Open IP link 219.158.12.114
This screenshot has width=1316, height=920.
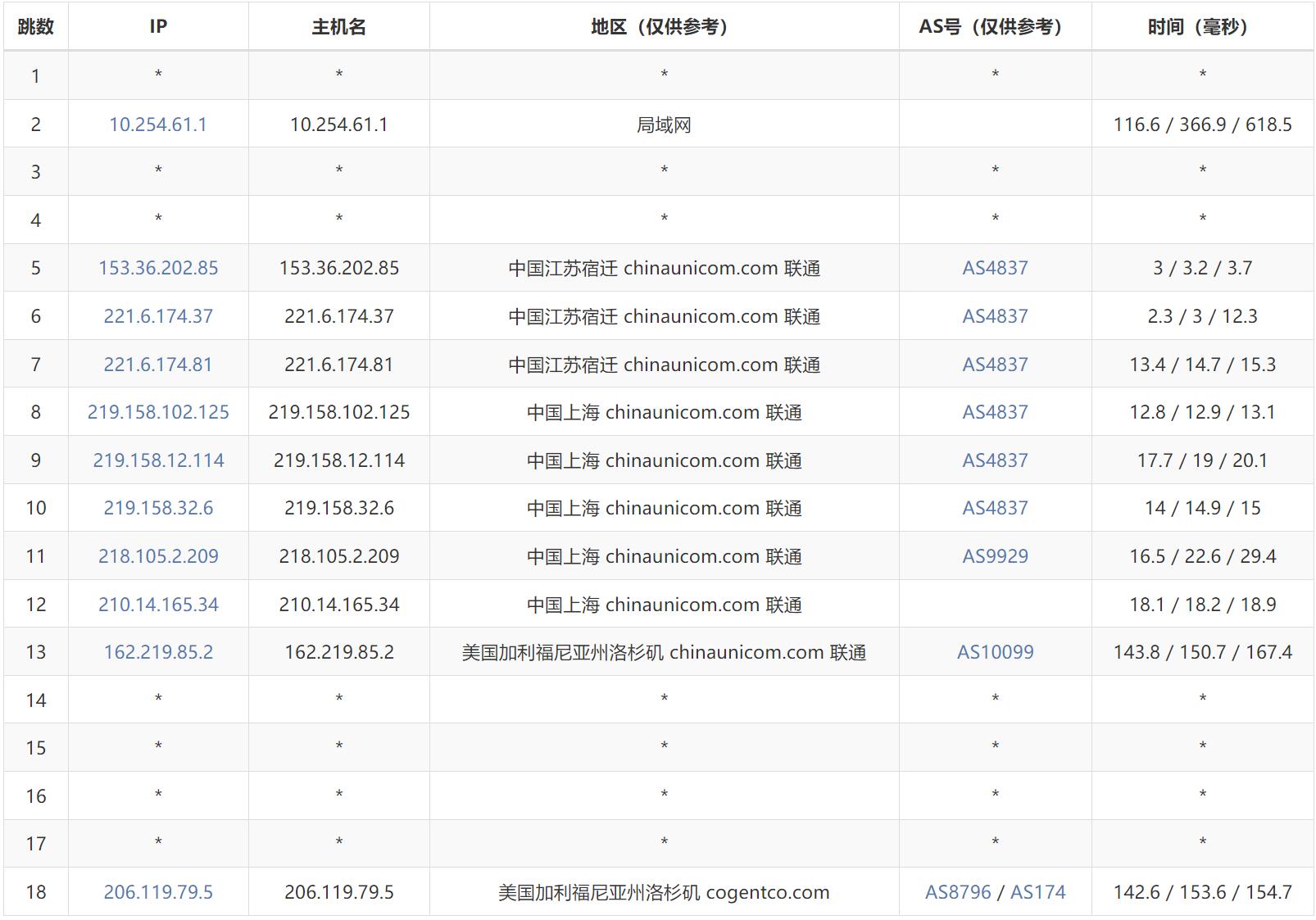coord(158,460)
